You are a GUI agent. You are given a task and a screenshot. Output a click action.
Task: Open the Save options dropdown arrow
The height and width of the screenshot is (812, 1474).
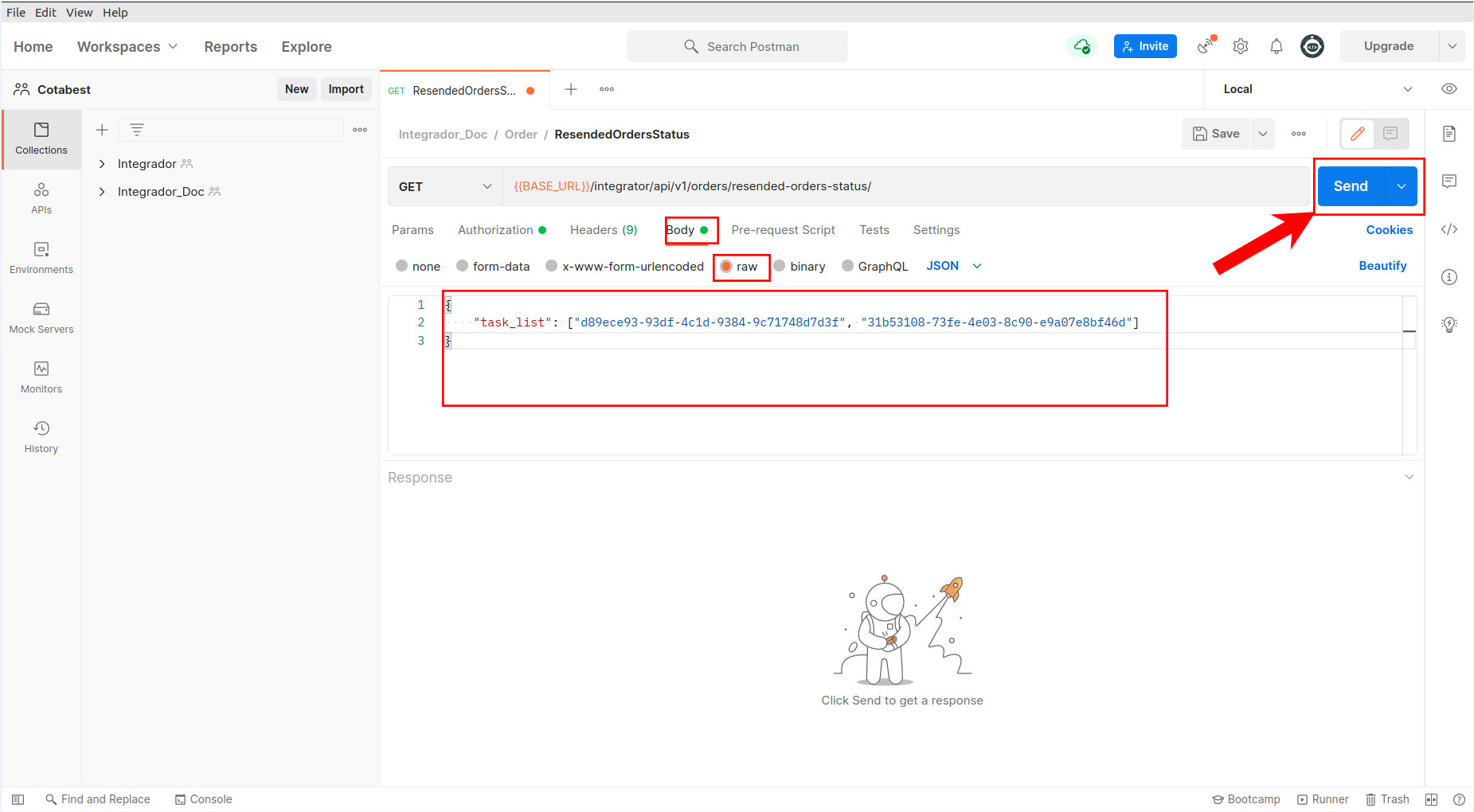pyautogui.click(x=1263, y=134)
